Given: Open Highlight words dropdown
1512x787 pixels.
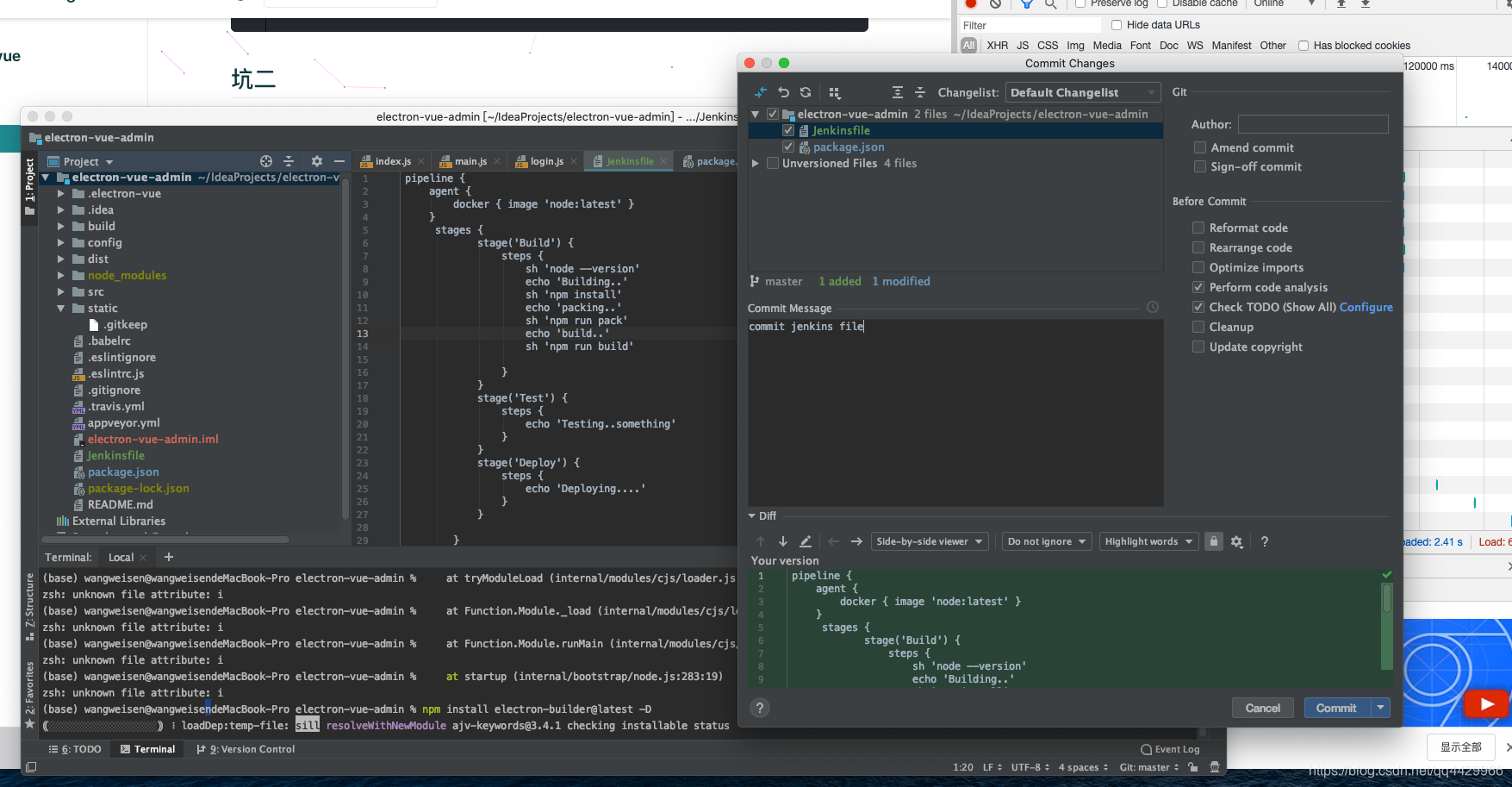Looking at the screenshot, I should (1148, 541).
